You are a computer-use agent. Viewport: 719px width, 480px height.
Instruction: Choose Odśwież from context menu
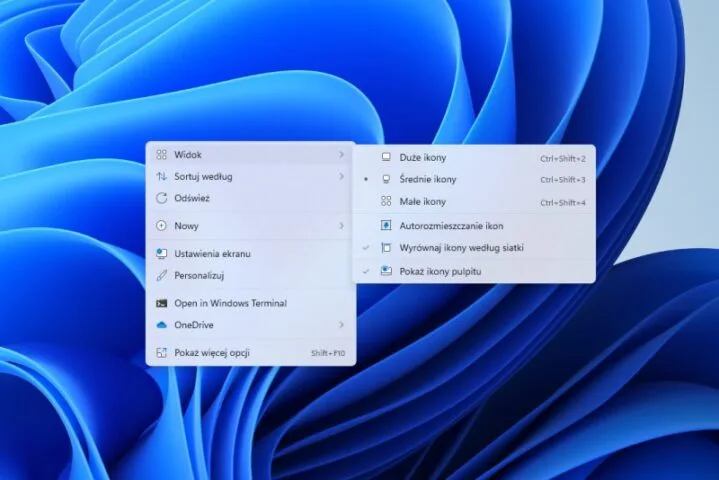pyautogui.click(x=251, y=198)
